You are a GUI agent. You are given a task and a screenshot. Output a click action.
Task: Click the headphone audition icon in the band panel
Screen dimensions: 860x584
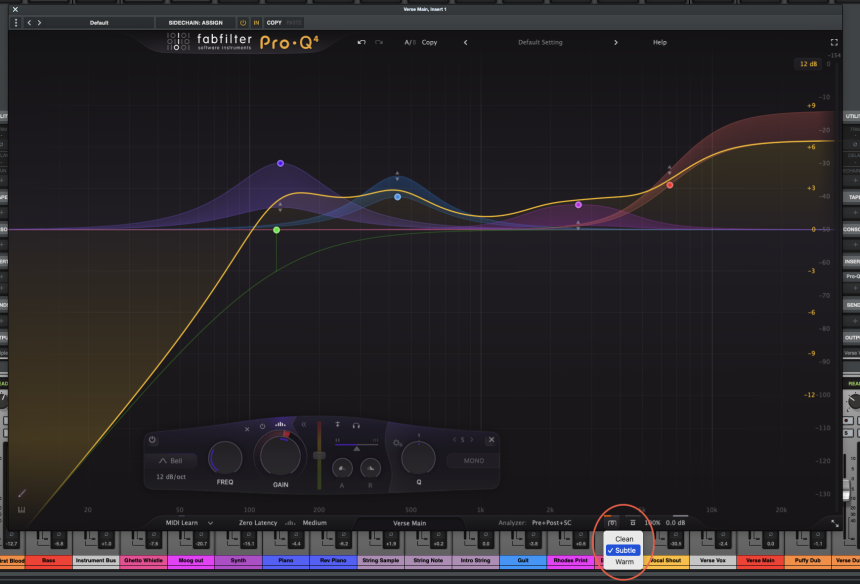coord(357,426)
